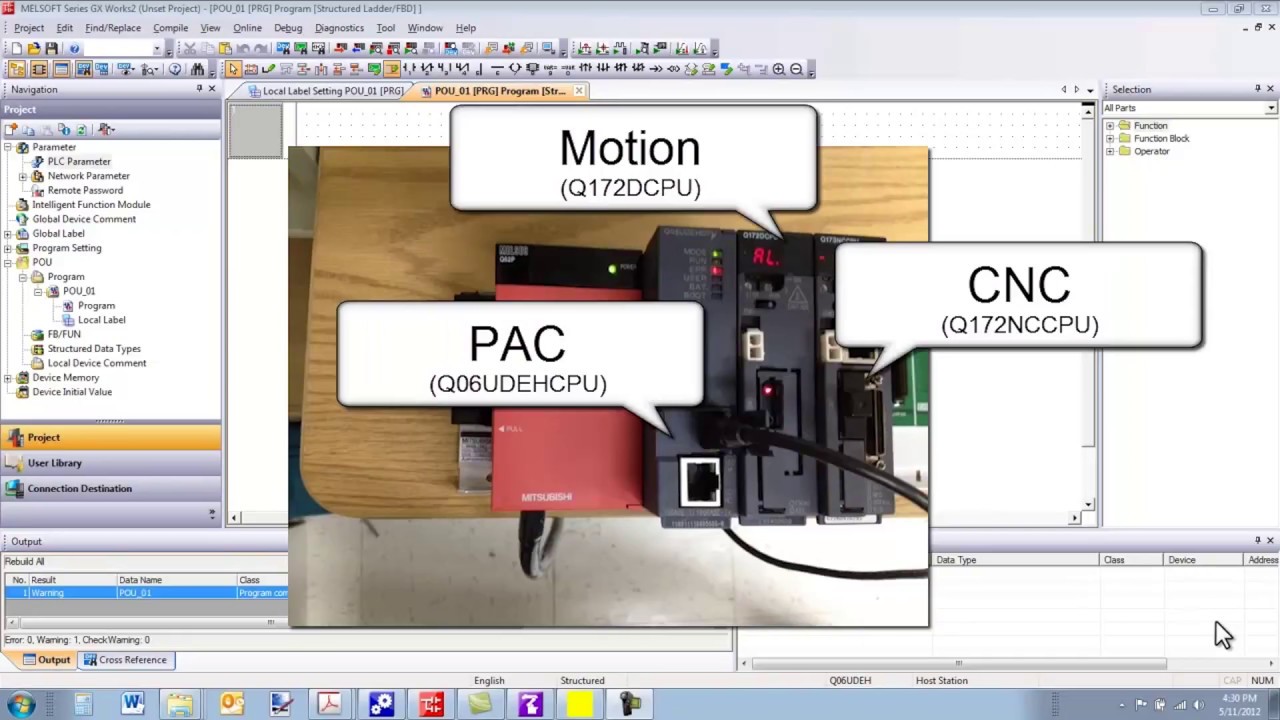This screenshot has height=720, width=1280.
Task: Click the green pencil write mode icon
Action: pyautogui.click(x=268, y=69)
